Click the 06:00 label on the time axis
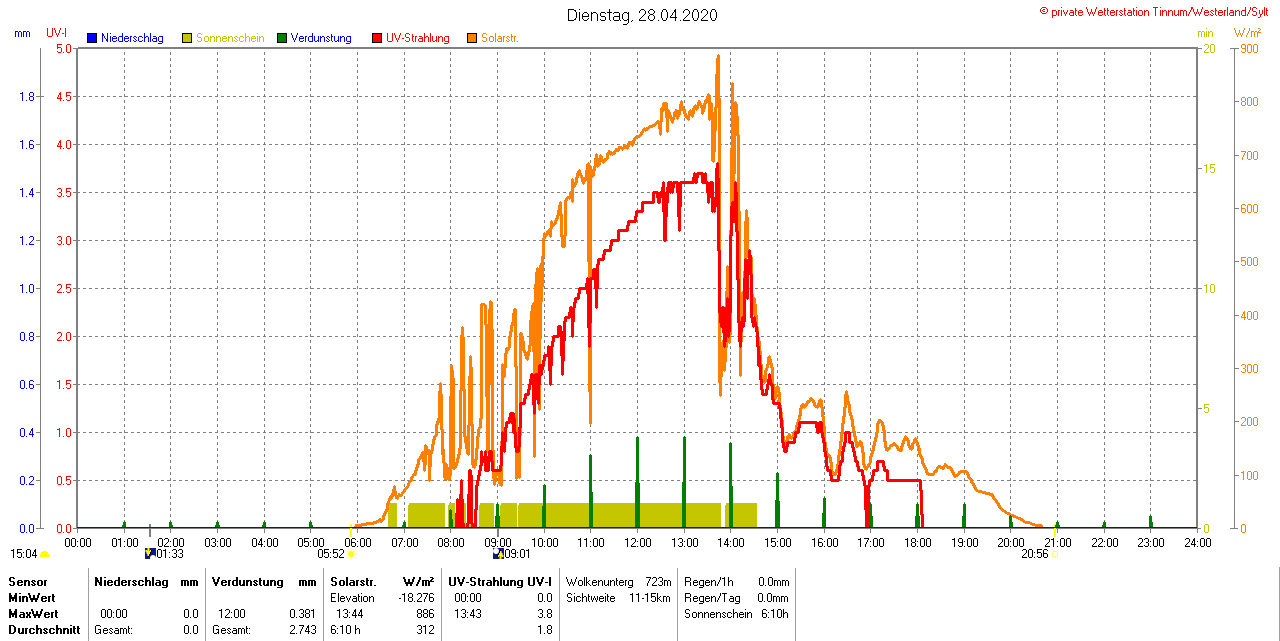 point(358,542)
